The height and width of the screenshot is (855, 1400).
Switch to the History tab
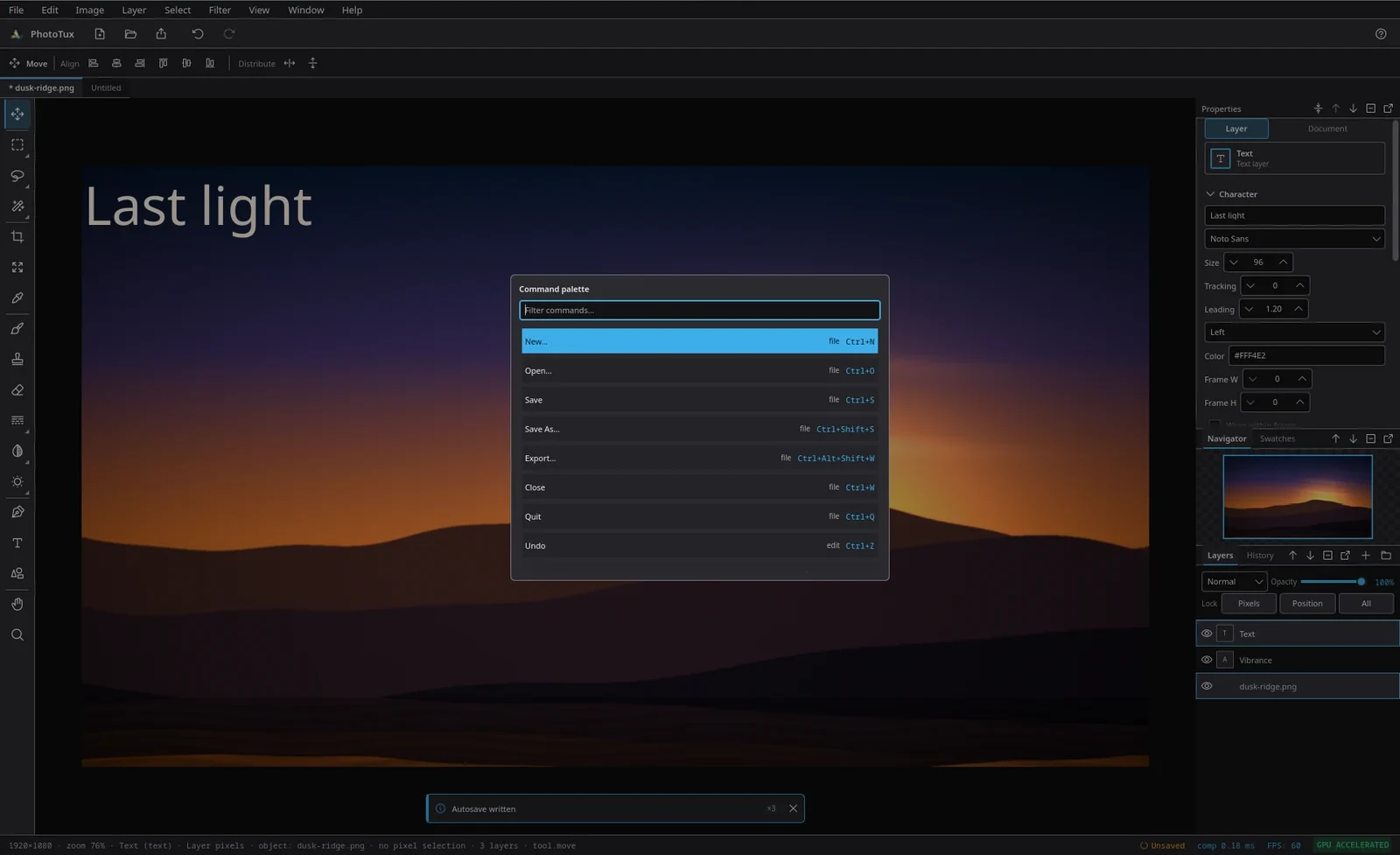[1260, 555]
